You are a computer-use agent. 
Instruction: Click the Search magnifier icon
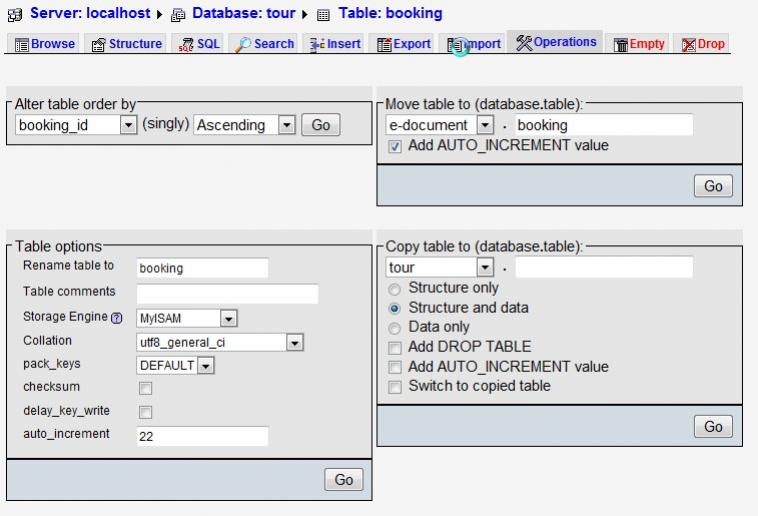click(242, 45)
